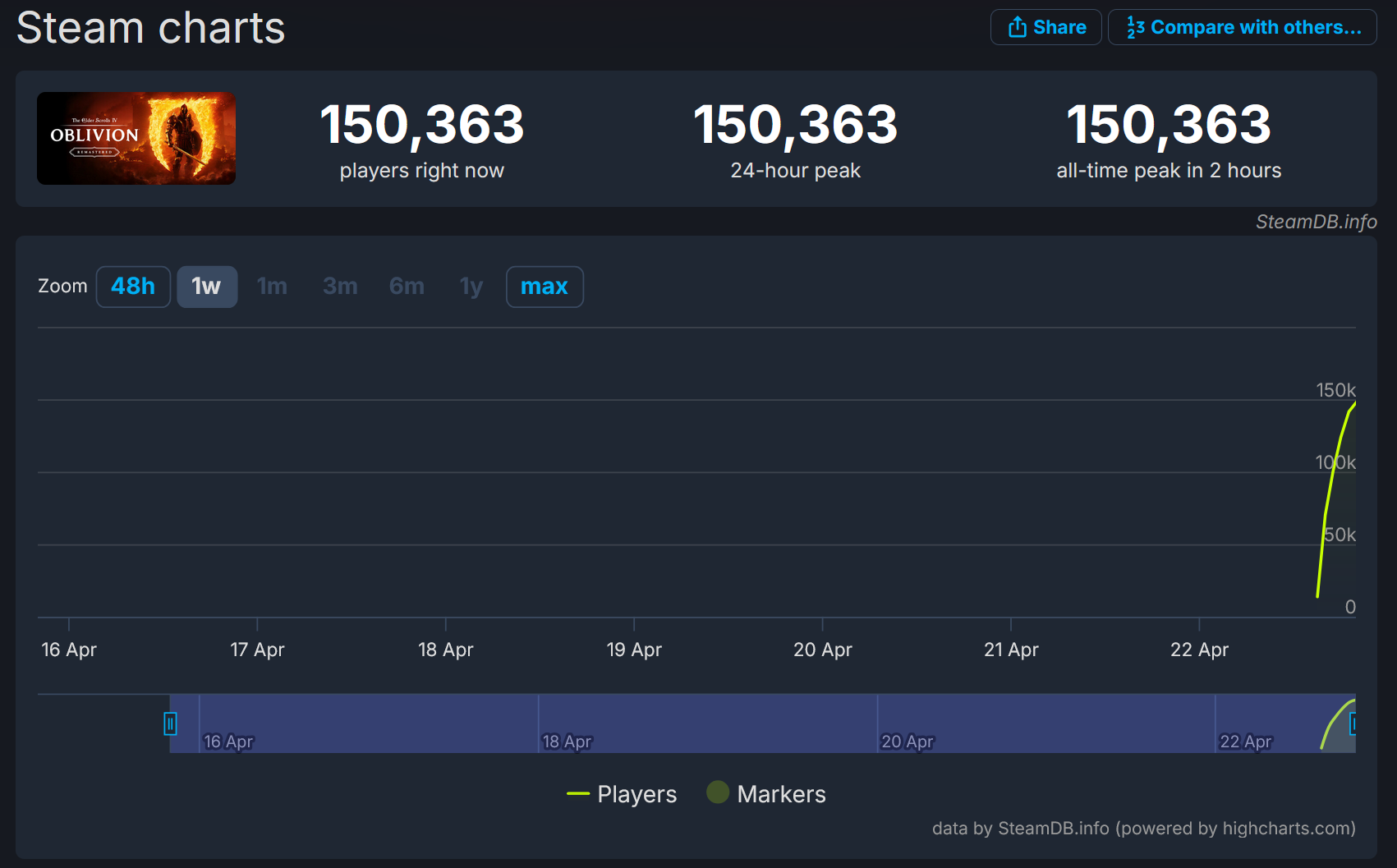Image resolution: width=1397 pixels, height=868 pixels.
Task: Click the 150k y-axis label
Action: point(1335,390)
